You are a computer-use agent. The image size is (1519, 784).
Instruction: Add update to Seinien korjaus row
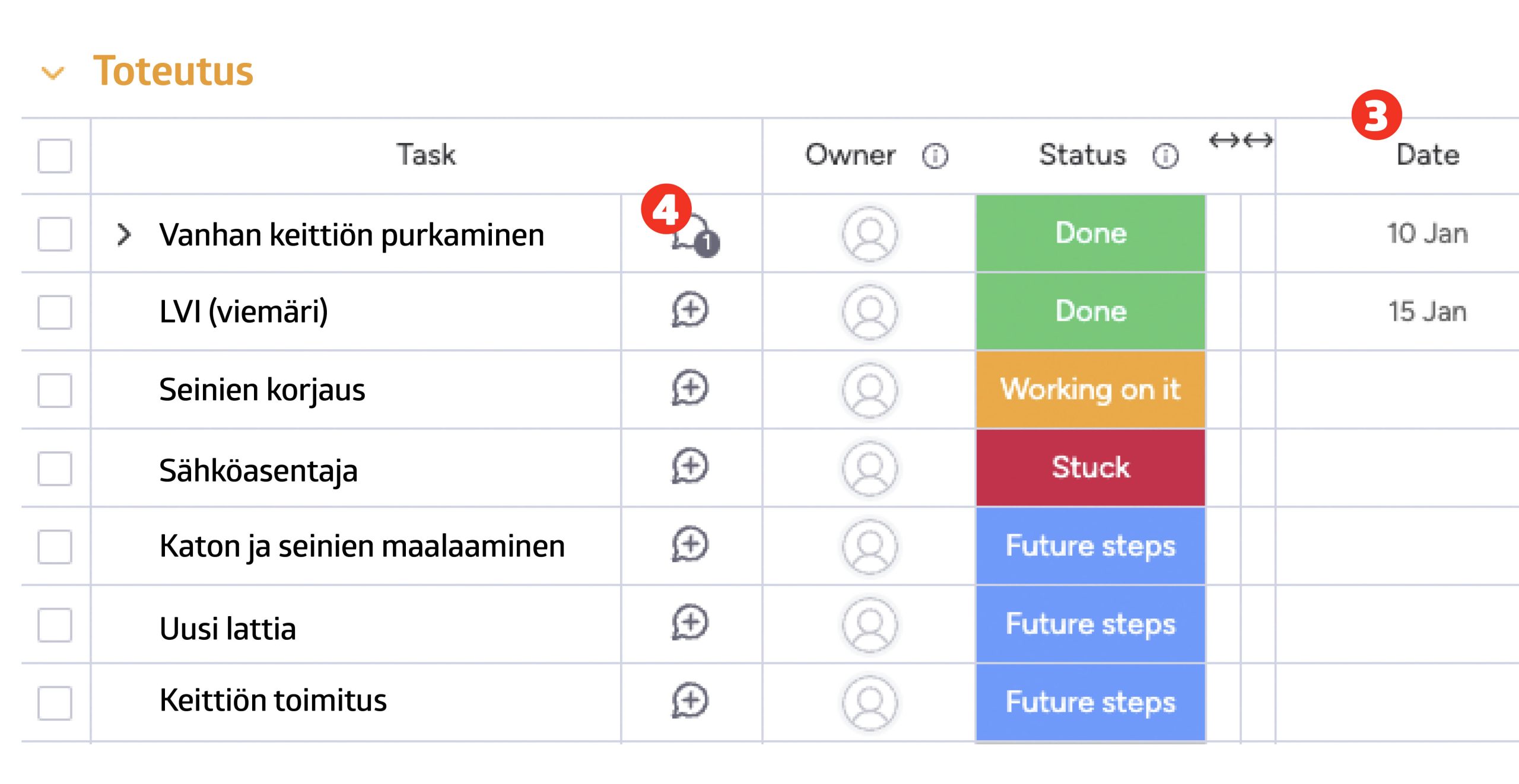point(689,388)
